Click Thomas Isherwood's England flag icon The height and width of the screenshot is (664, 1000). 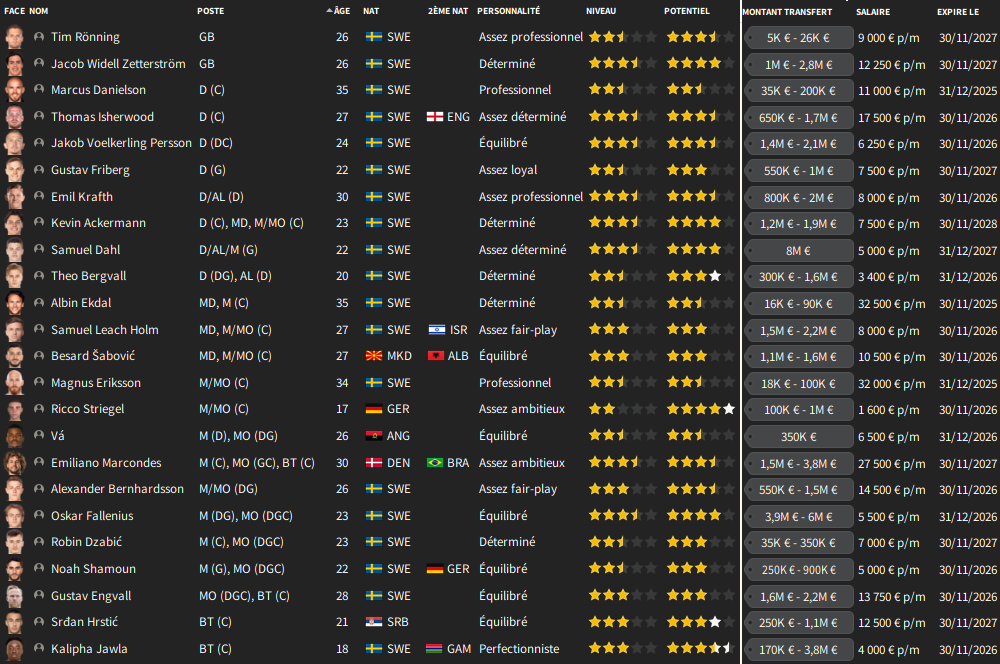click(x=435, y=117)
